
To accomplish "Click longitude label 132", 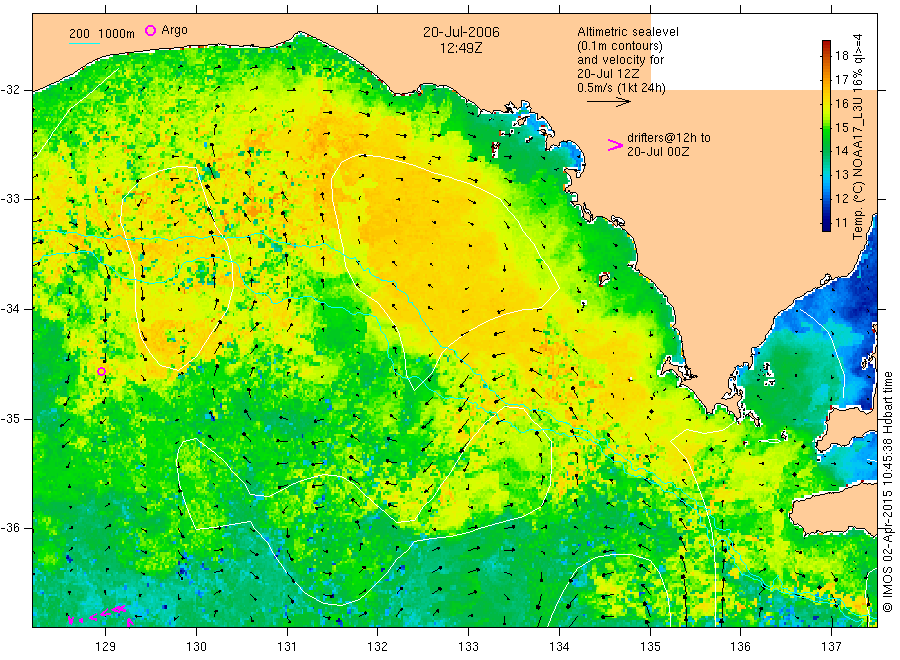I will (378, 647).
